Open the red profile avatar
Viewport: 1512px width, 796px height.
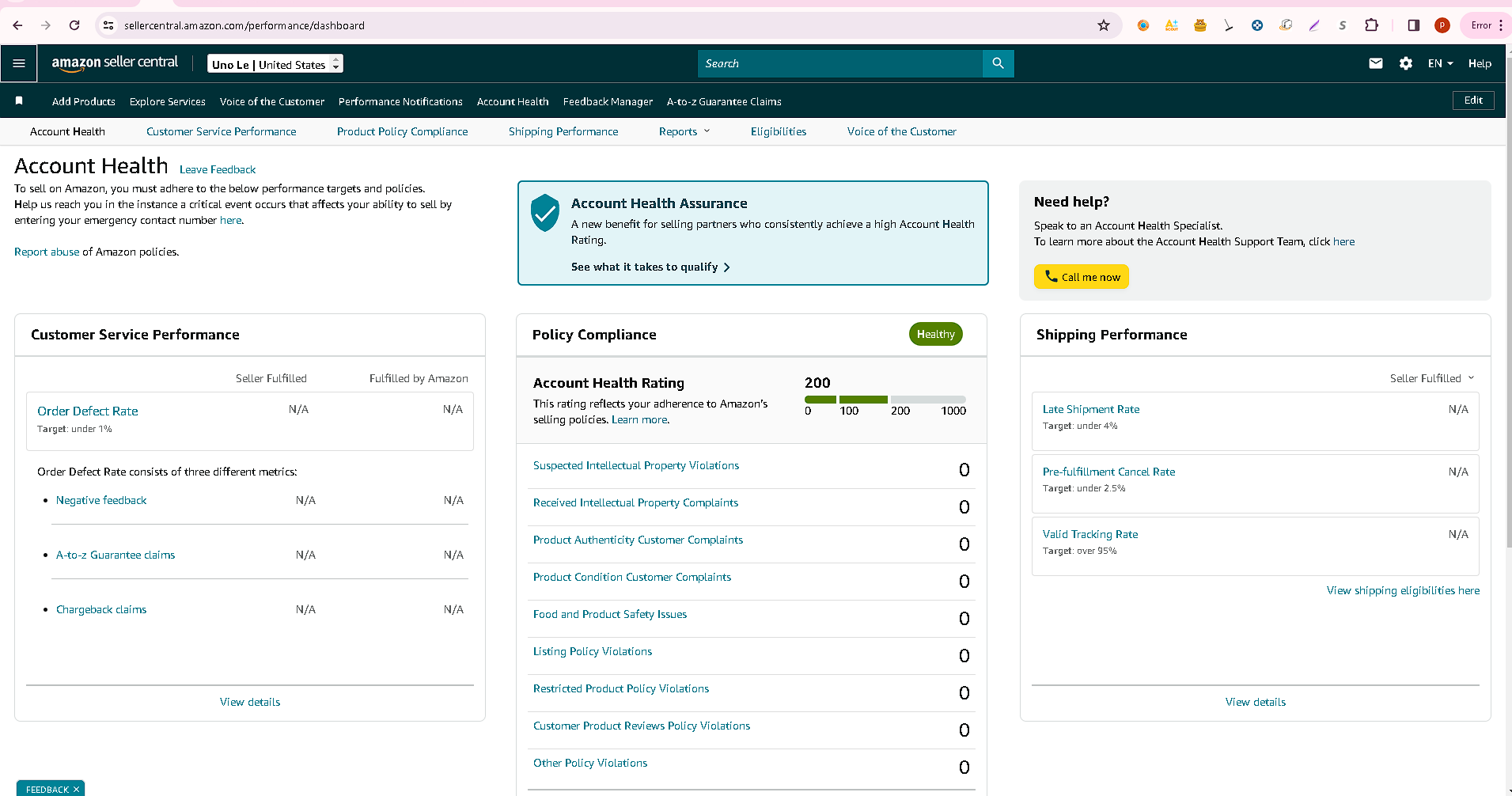pyautogui.click(x=1442, y=25)
